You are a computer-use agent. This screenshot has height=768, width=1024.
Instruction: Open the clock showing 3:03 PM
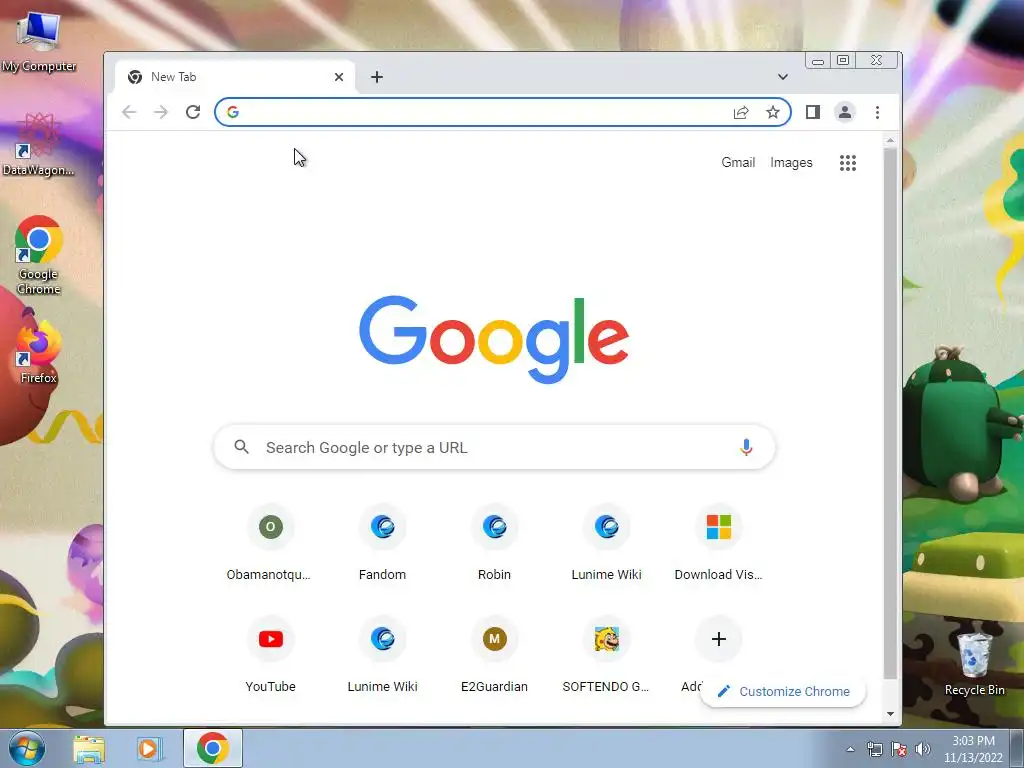coord(973,749)
